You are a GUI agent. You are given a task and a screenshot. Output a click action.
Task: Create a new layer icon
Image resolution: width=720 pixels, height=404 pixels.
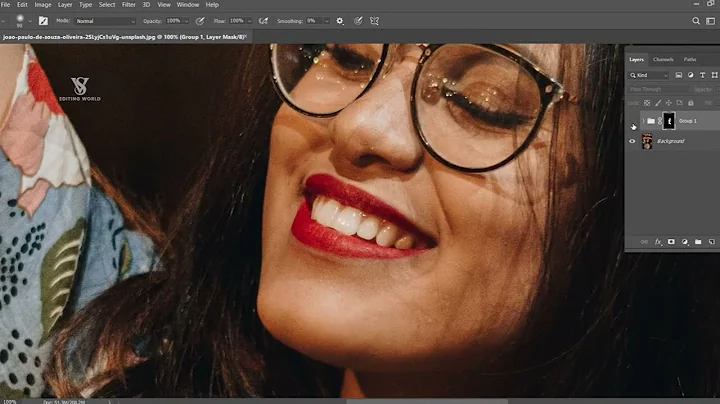[712, 242]
